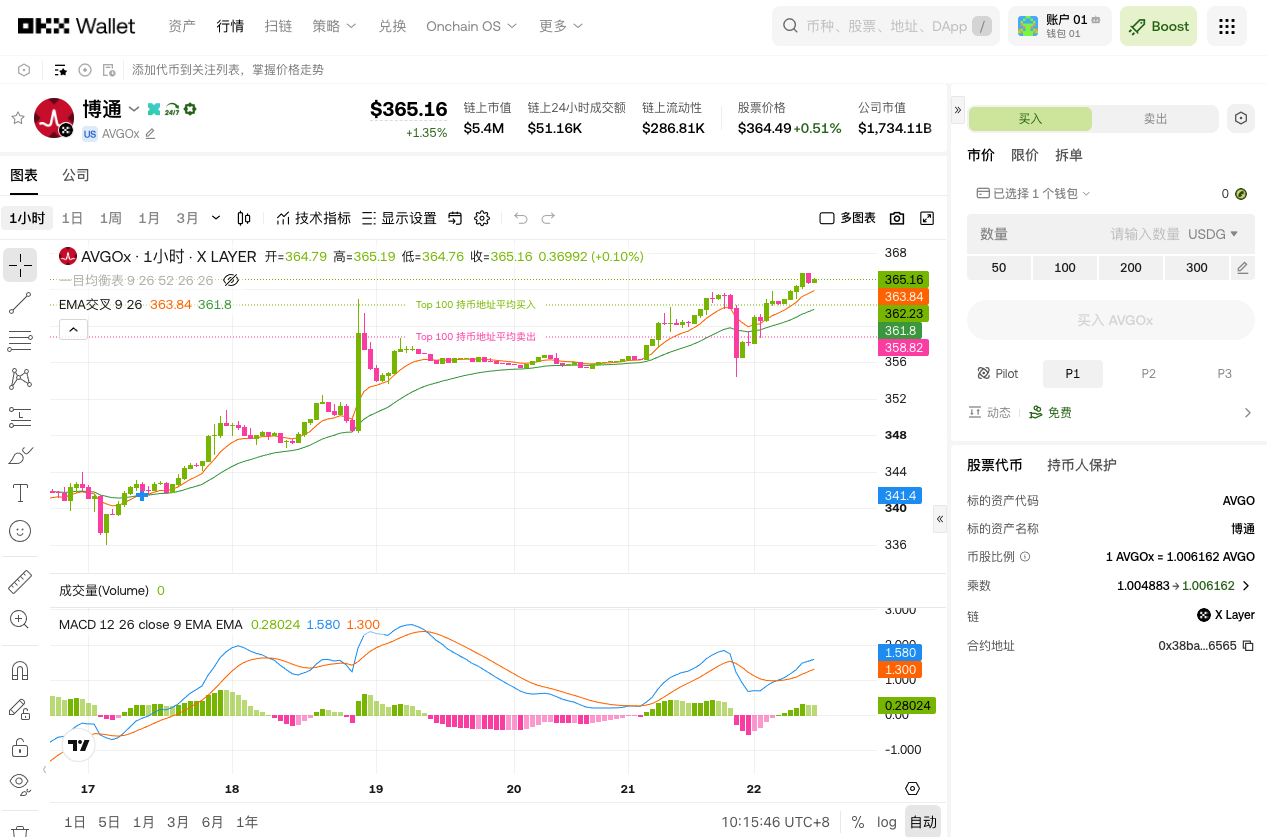Select the ruler measure tool
Viewport: 1267px width, 837px height.
click(19, 581)
